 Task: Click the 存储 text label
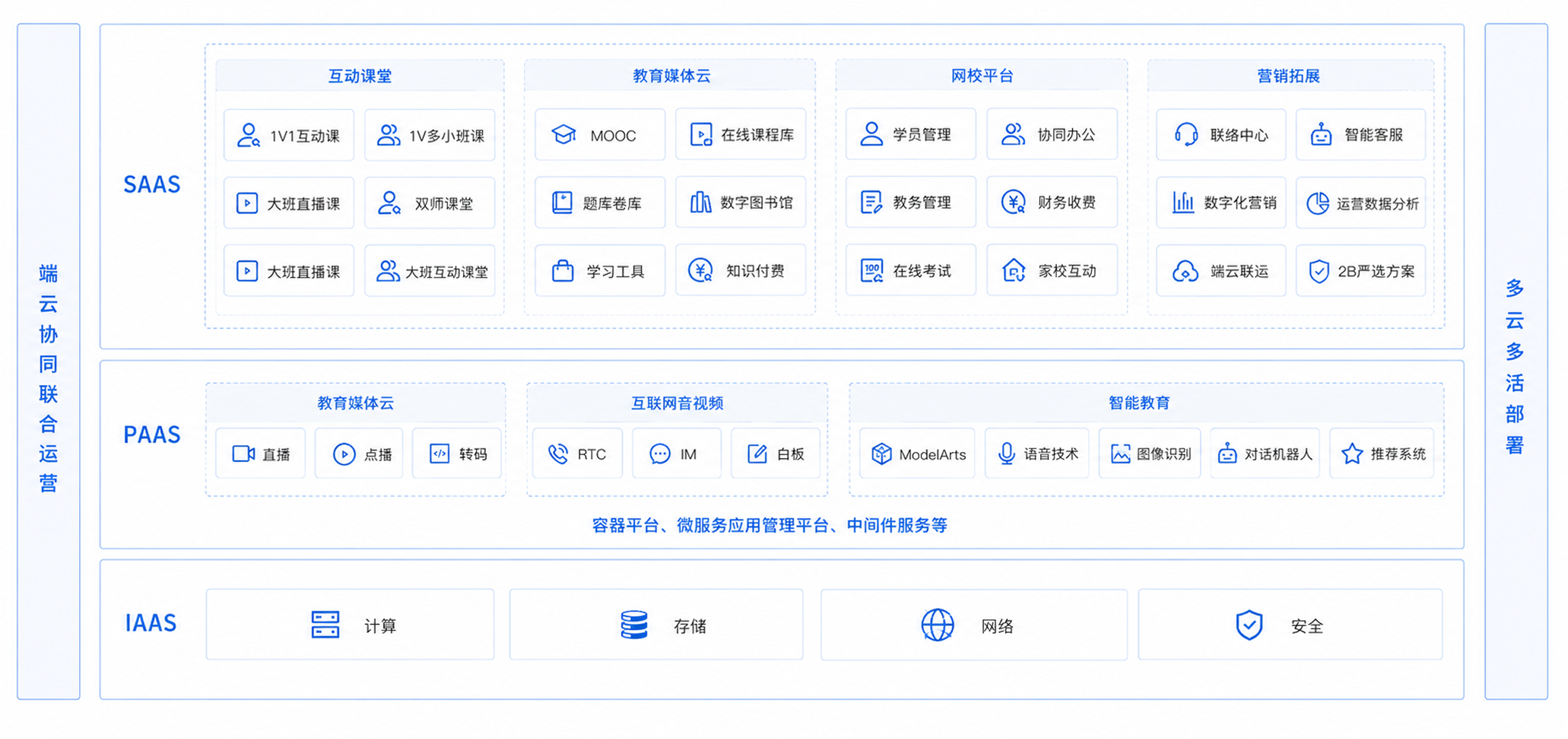click(x=689, y=626)
